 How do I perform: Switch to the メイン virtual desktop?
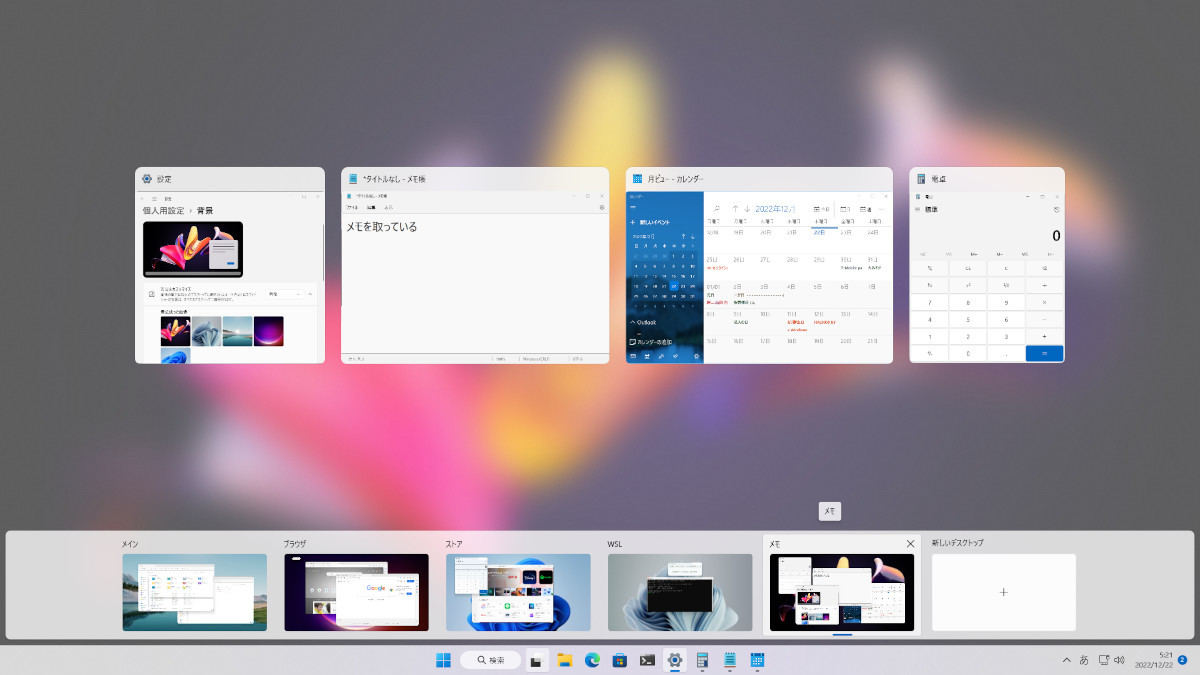[195, 592]
